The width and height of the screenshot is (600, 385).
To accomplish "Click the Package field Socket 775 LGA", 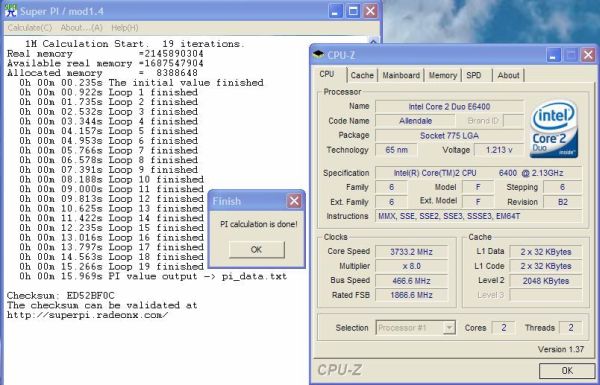I will pos(449,135).
